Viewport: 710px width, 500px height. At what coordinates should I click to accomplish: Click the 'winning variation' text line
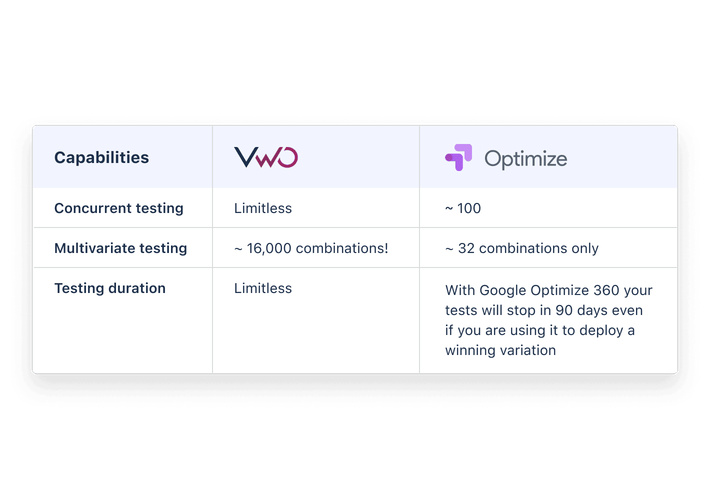[500, 351]
